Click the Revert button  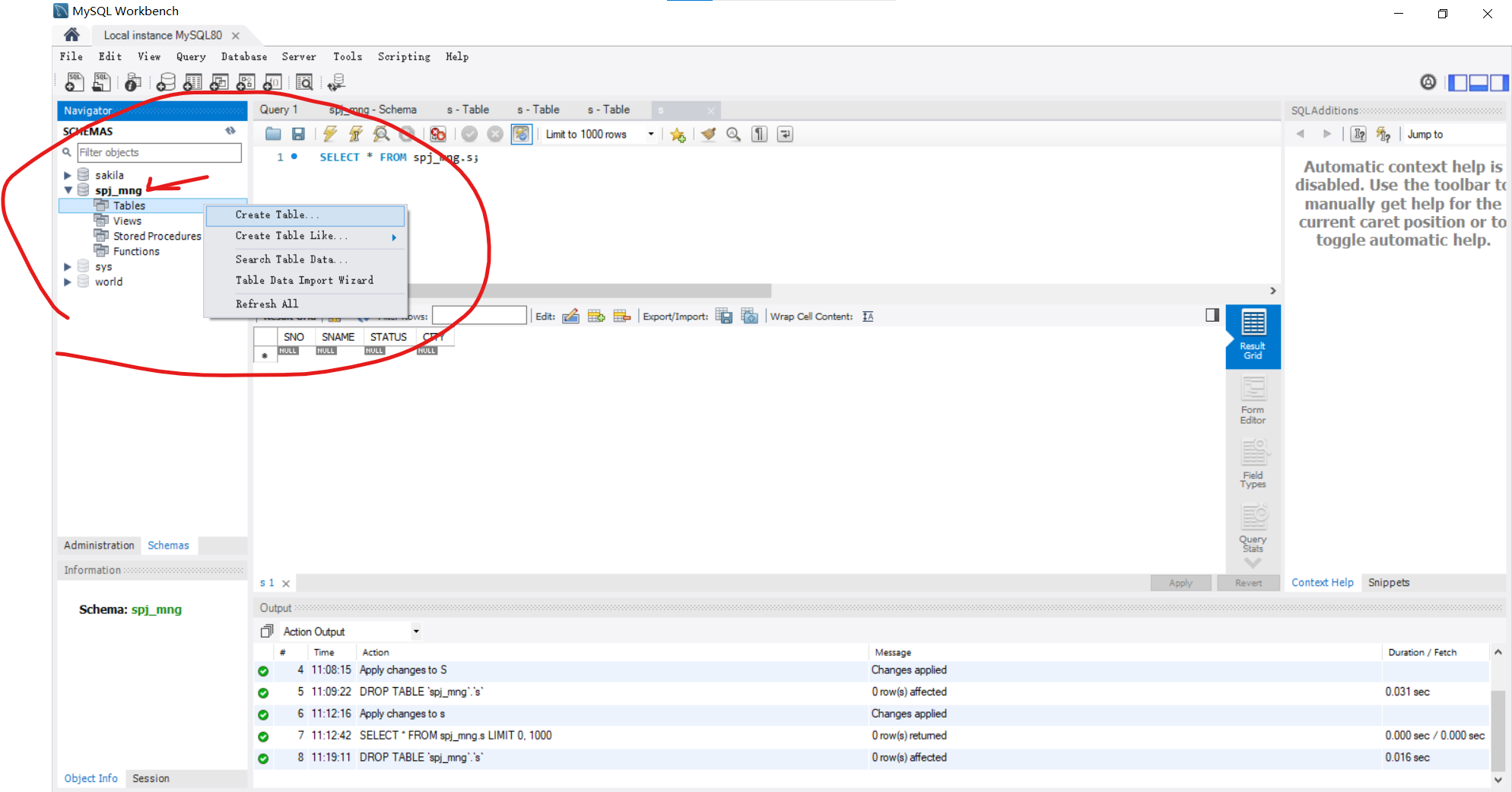tap(1248, 583)
